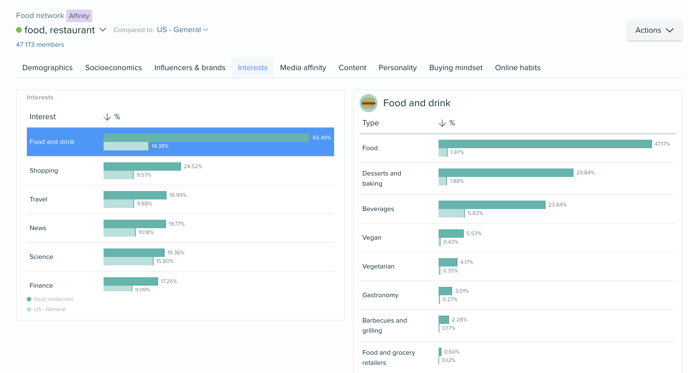
Task: Click the Affinity badge
Action: click(x=79, y=16)
